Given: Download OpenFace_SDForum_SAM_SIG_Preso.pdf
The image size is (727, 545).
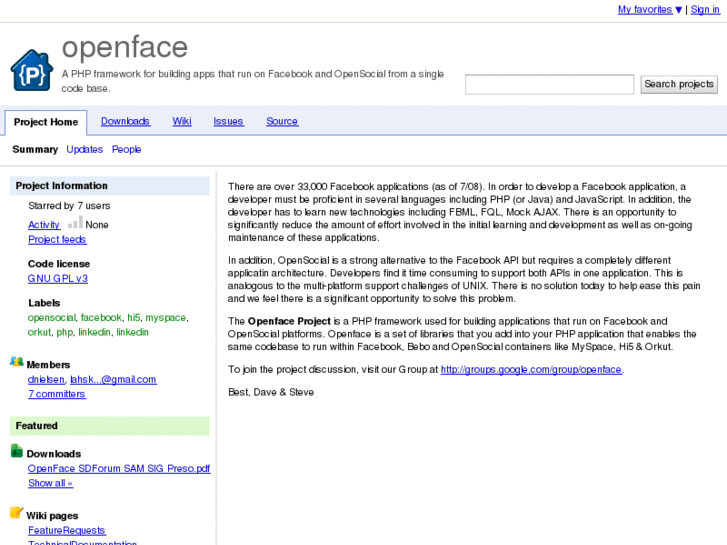Looking at the screenshot, I should point(119,468).
